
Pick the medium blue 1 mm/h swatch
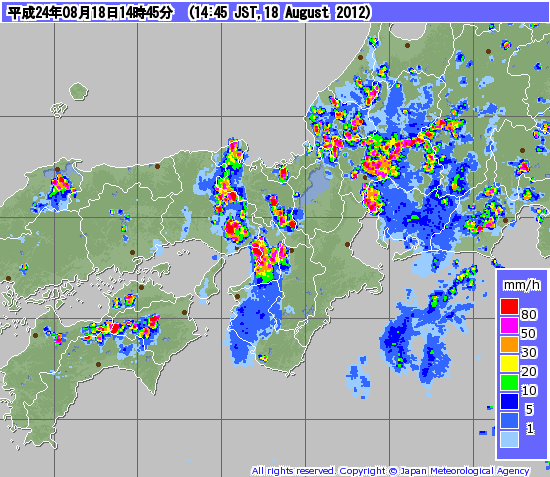509,420
